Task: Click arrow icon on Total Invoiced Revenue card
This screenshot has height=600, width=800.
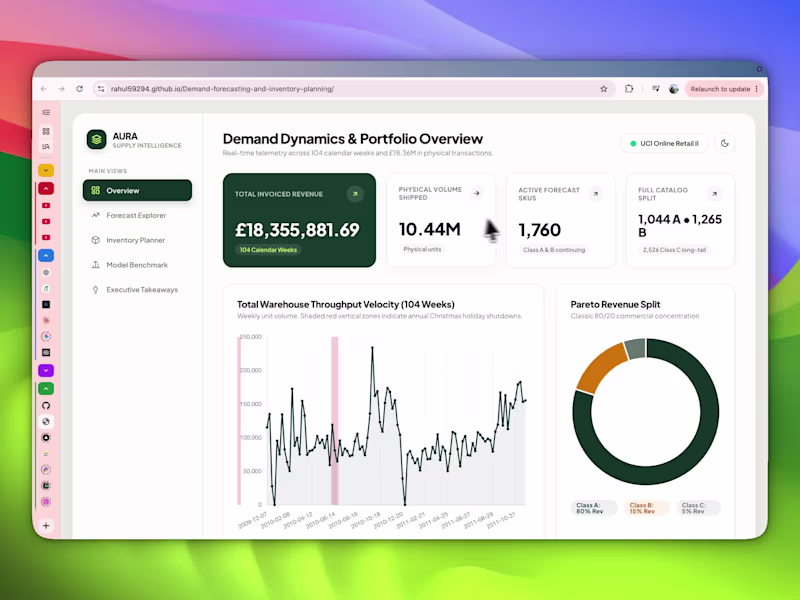Action: pos(355,194)
